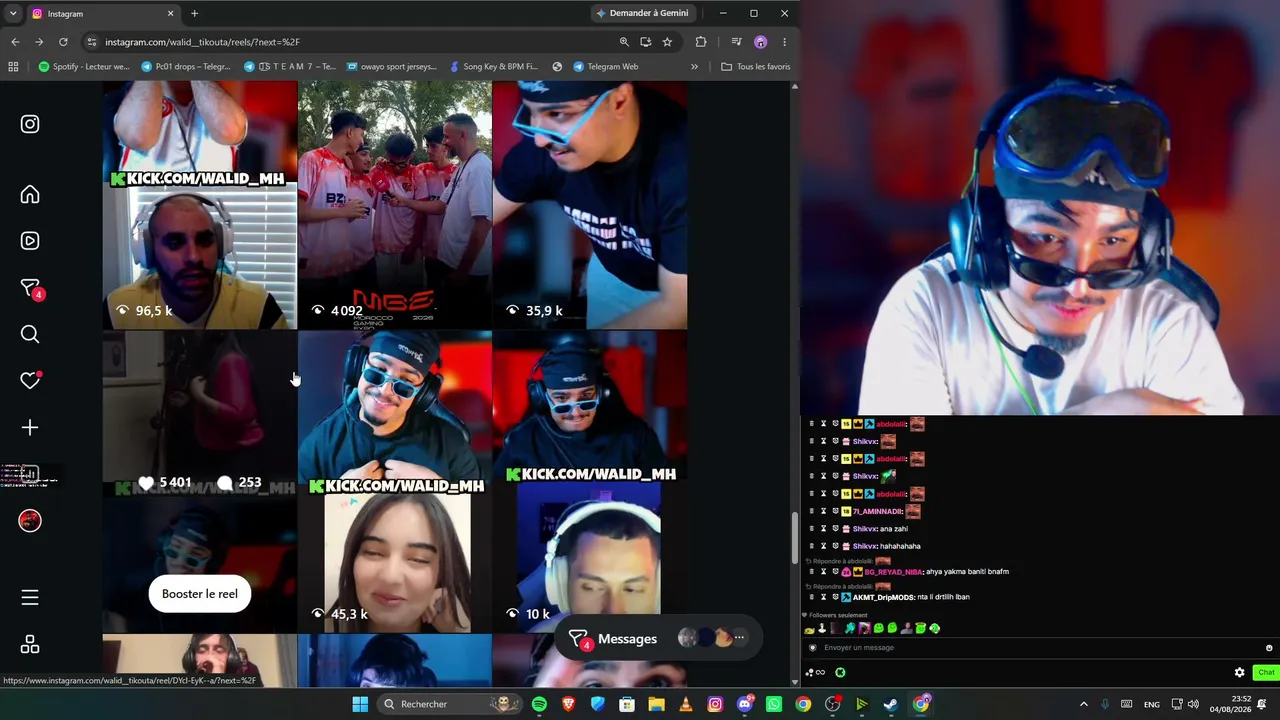The image size is (1280, 720).
Task: Open the profile avatar in sidebar
Action: pyautogui.click(x=30, y=521)
